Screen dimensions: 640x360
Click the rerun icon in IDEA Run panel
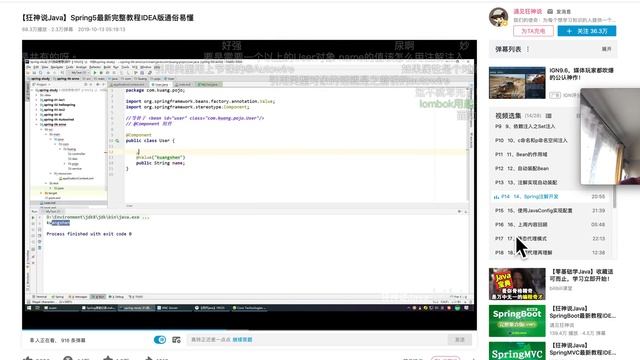coord(33,218)
